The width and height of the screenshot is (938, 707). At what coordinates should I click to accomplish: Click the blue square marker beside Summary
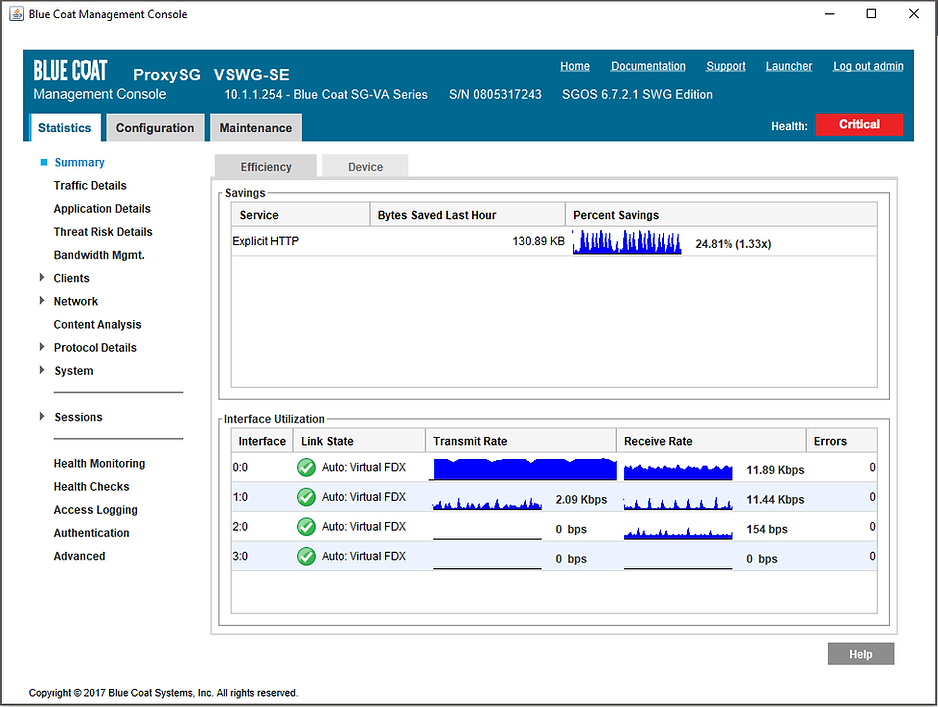pos(44,162)
